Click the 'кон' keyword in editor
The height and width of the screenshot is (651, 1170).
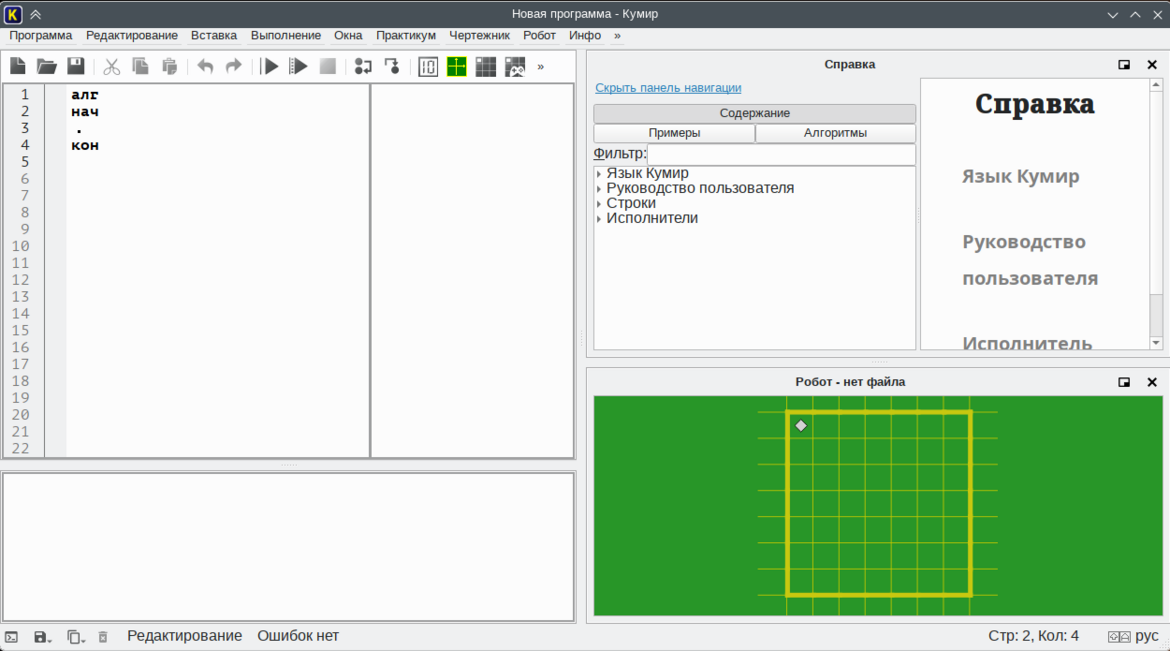(x=85, y=146)
